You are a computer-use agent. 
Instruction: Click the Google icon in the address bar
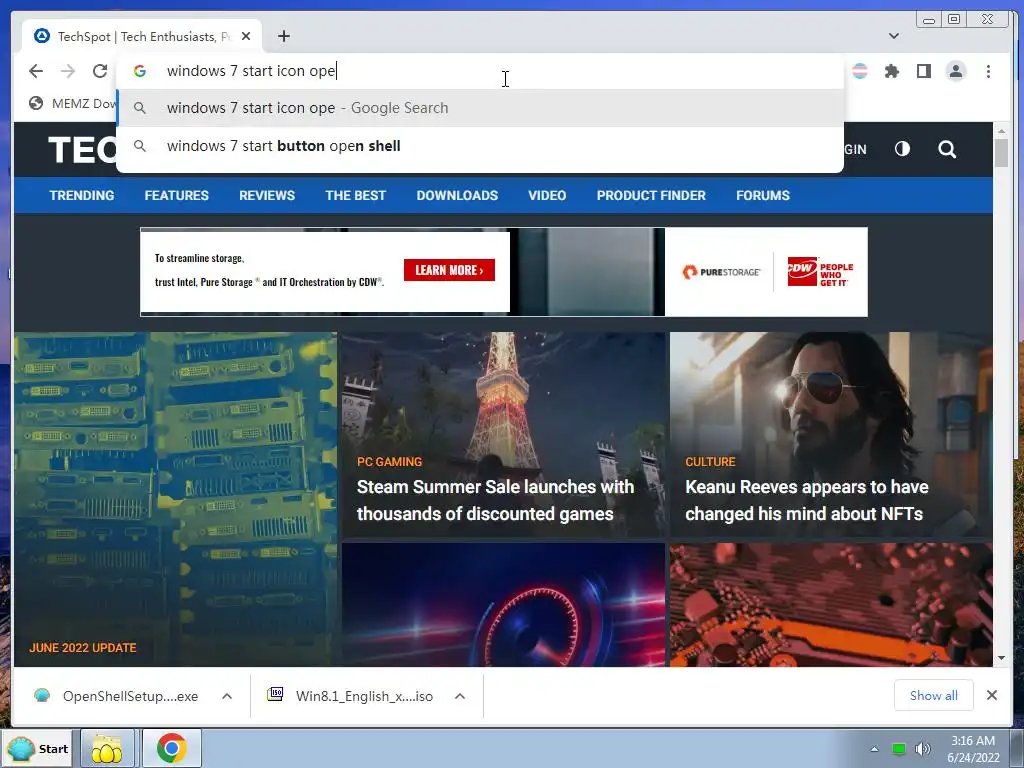point(140,71)
